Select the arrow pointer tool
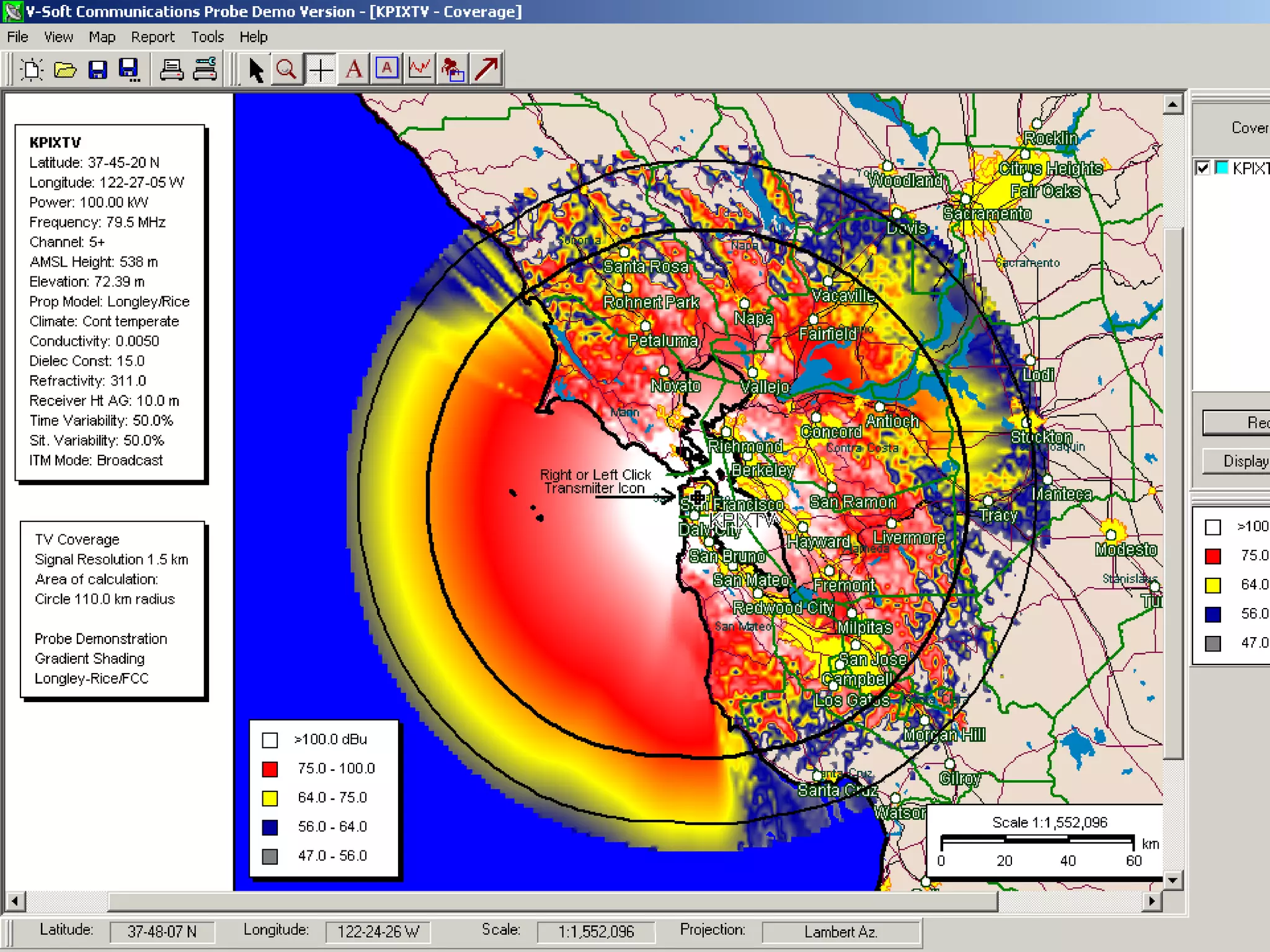 click(x=255, y=69)
